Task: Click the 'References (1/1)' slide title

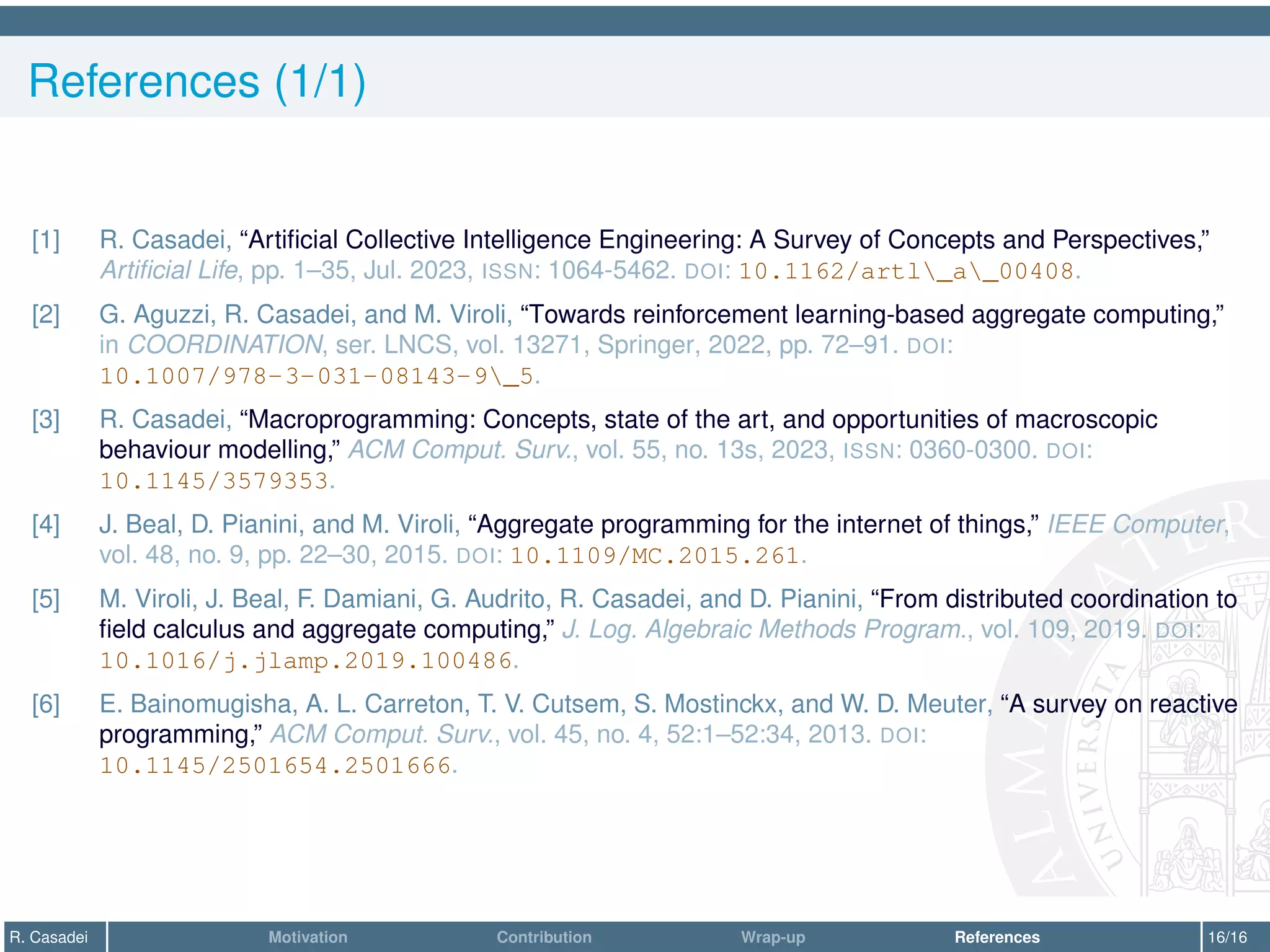Action: click(x=197, y=81)
